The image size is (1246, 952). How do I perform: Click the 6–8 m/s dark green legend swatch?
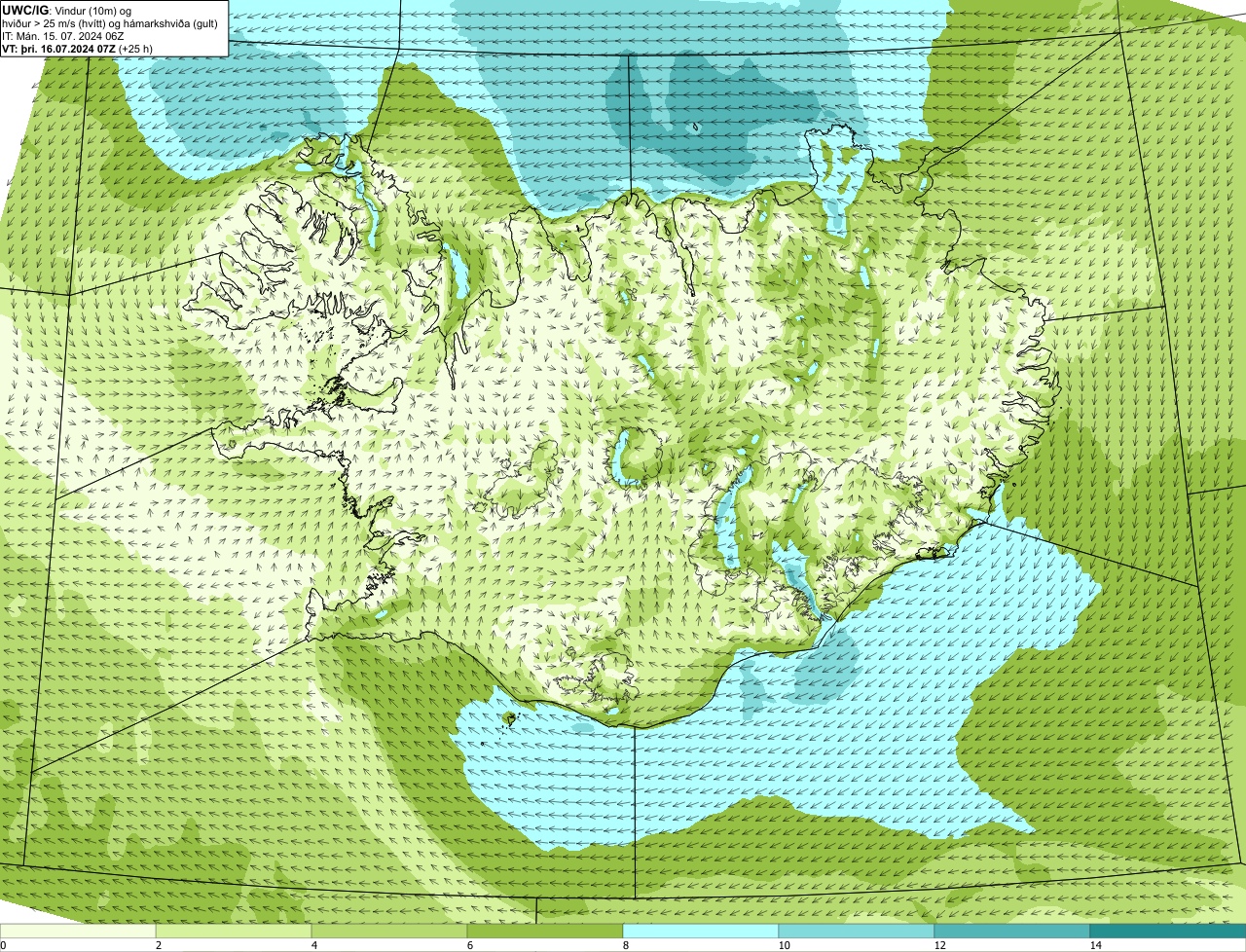click(x=545, y=932)
